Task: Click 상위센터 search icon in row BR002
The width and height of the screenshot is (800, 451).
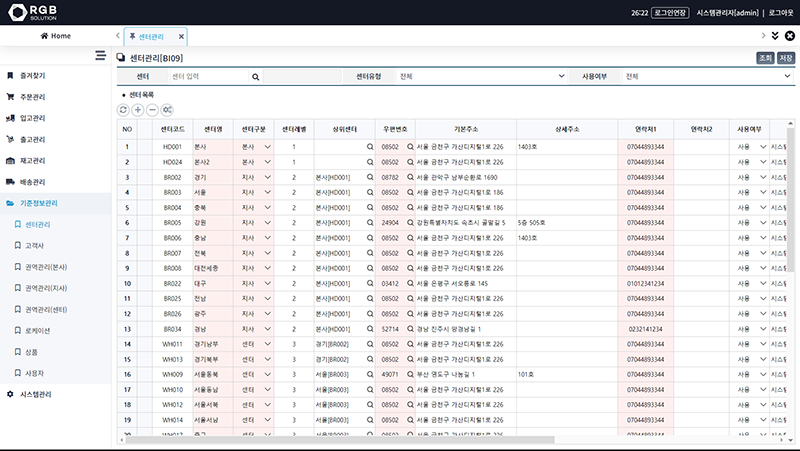Action: point(370,178)
